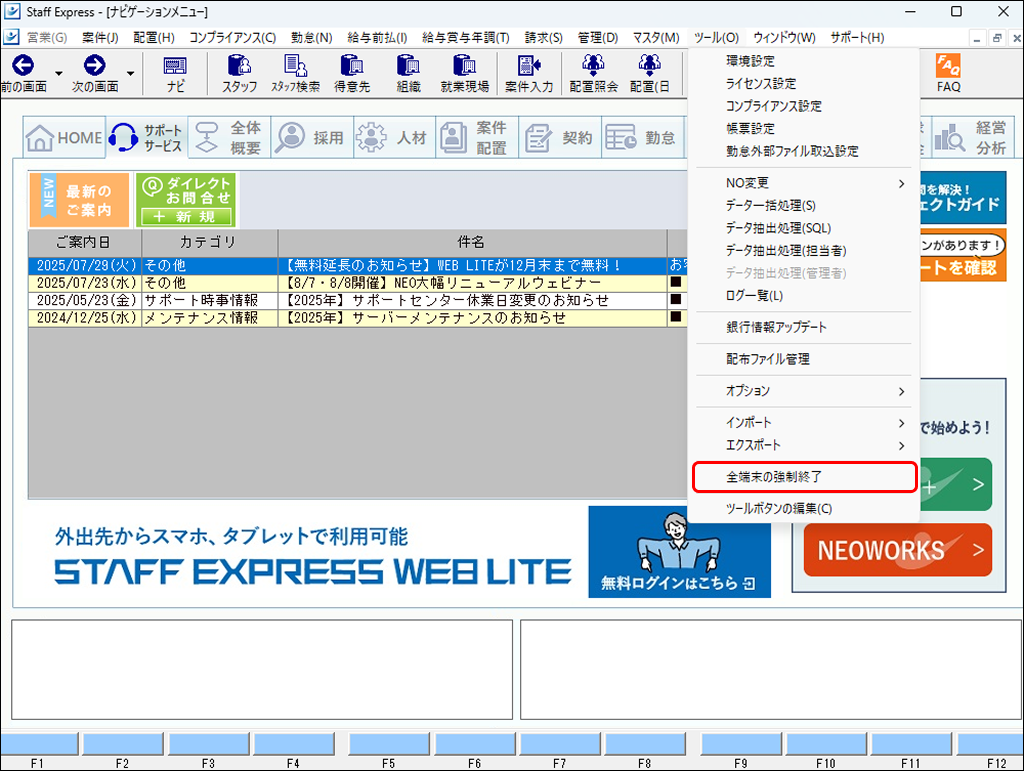Screen dimensions: 1024x771
Task: Open the 給与前払(I) menu
Action: pos(377,38)
